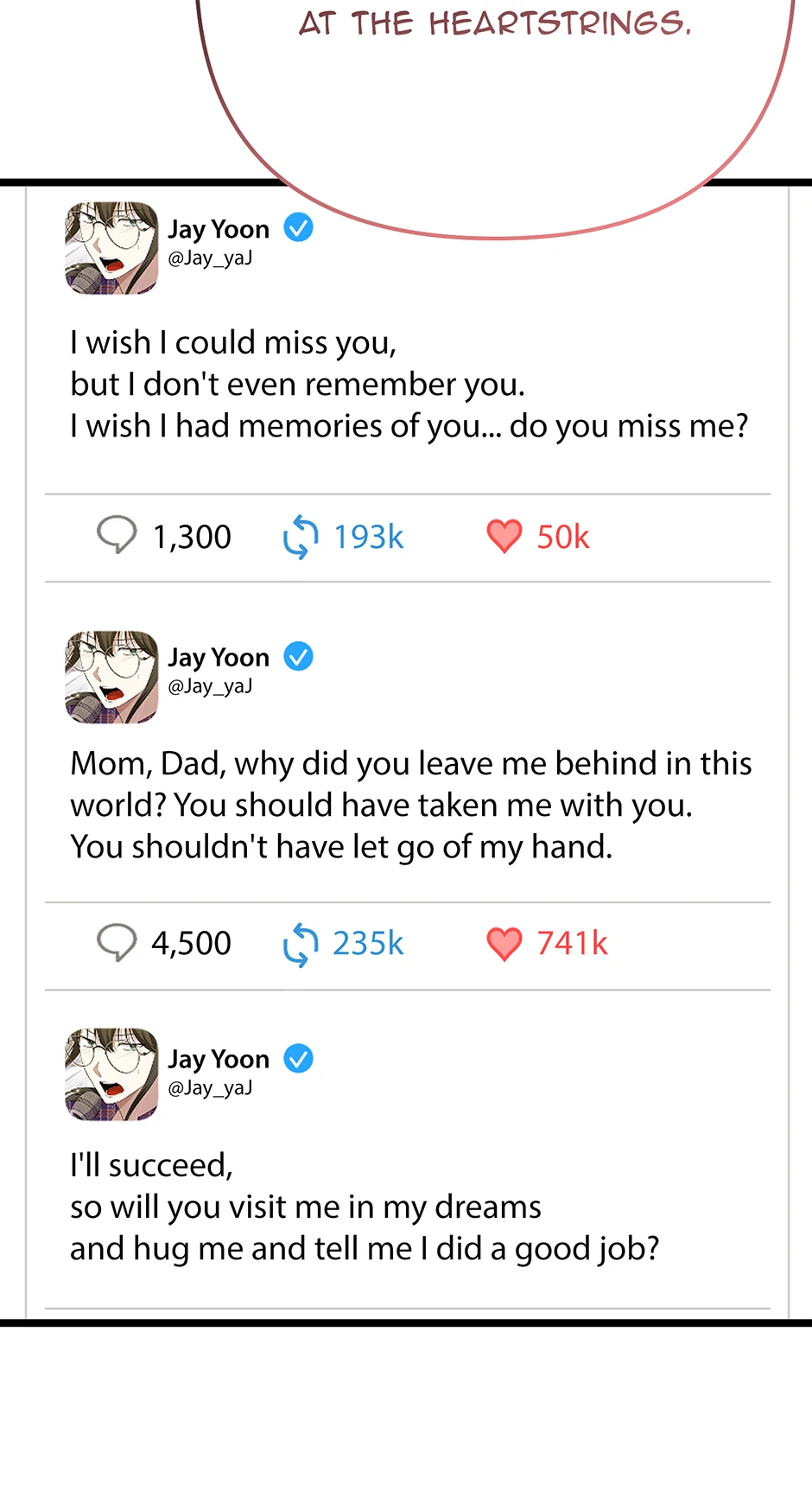
Task: Click @Jay_yaJ handle on second post
Action: click(210, 686)
